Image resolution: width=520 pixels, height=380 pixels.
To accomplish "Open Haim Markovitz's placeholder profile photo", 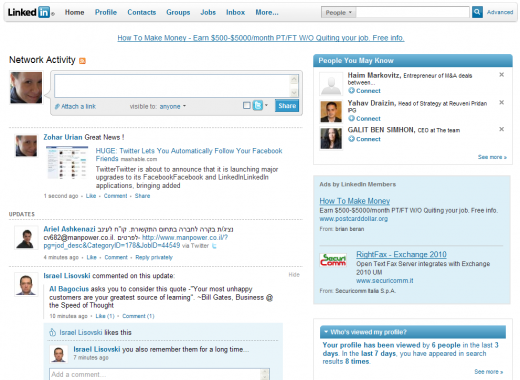I will 331,84.
